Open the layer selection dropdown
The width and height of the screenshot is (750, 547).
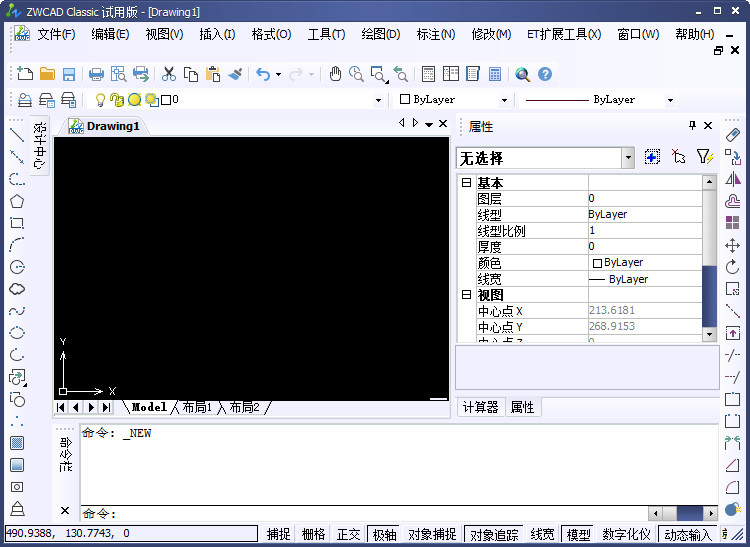pyautogui.click(x=378, y=100)
